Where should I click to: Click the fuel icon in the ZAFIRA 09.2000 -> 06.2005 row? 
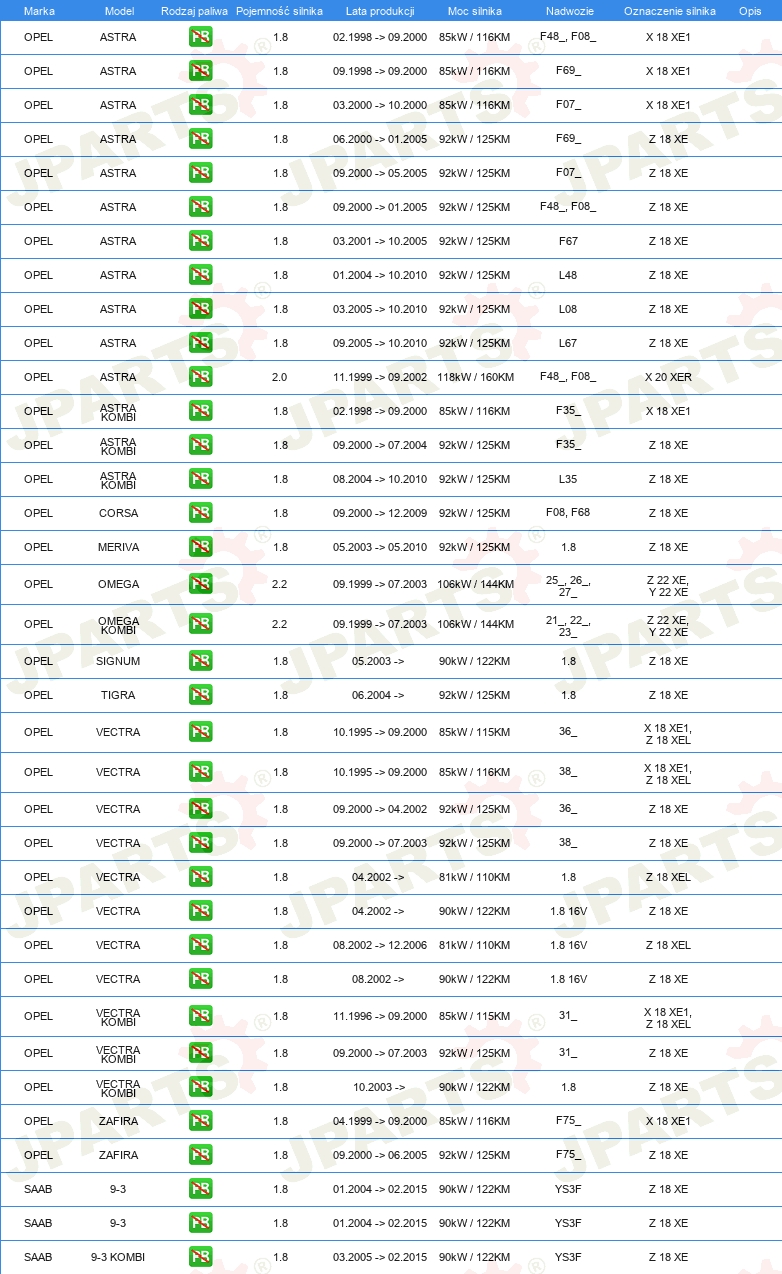point(200,1155)
